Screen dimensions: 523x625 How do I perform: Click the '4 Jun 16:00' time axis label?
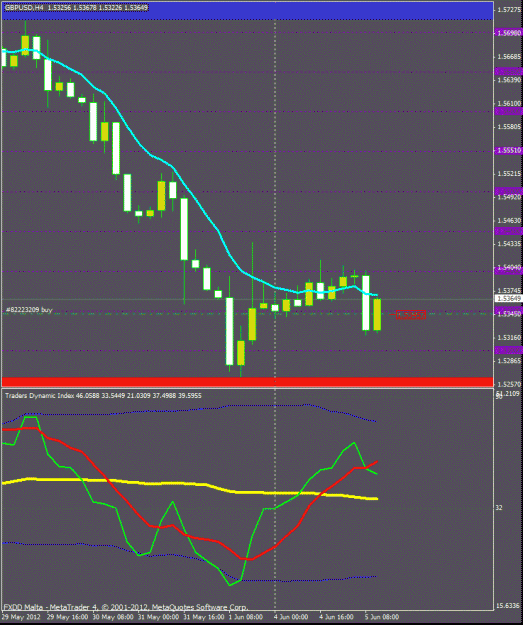(336, 617)
